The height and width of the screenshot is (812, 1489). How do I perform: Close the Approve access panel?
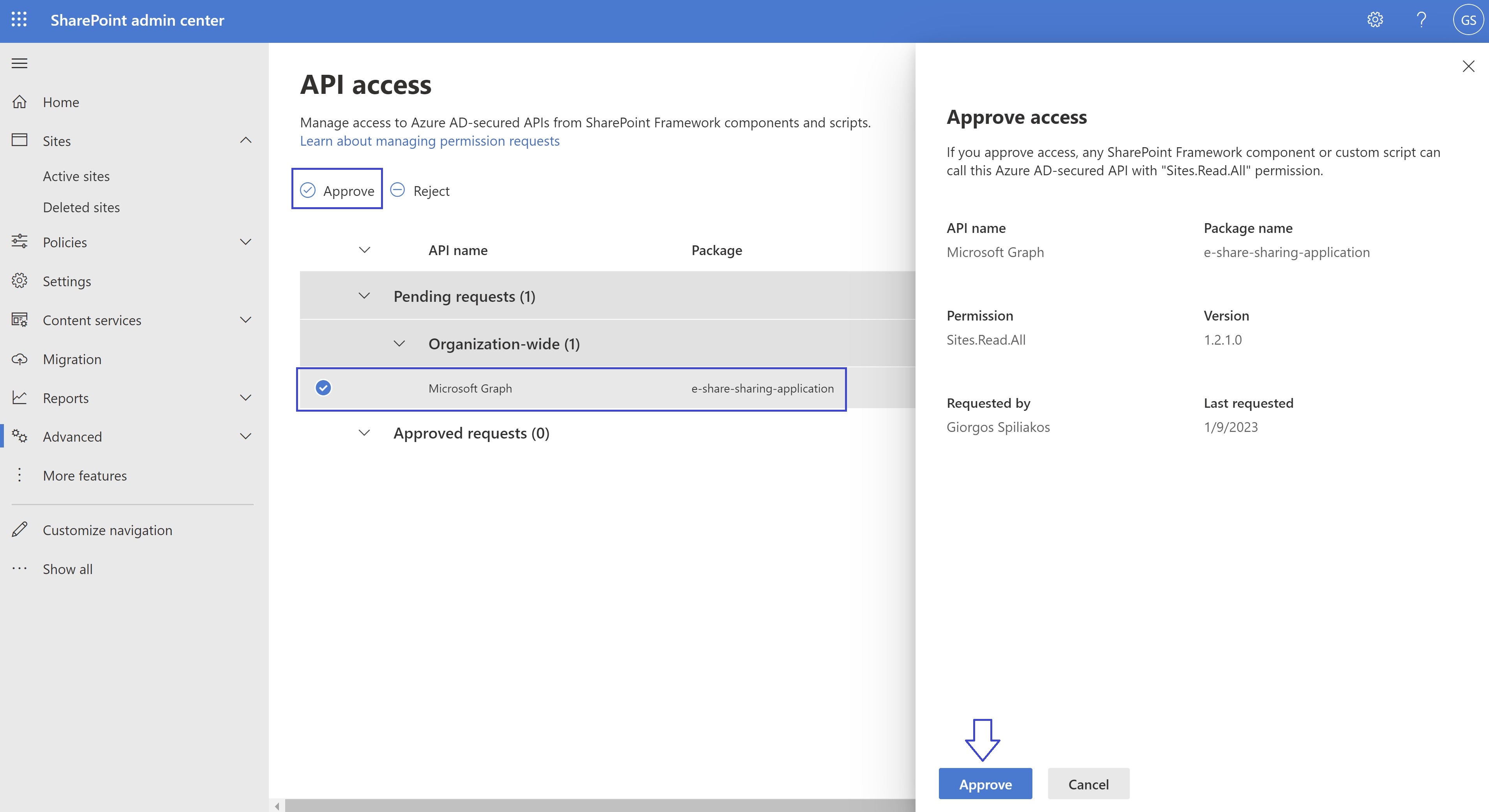coord(1468,66)
